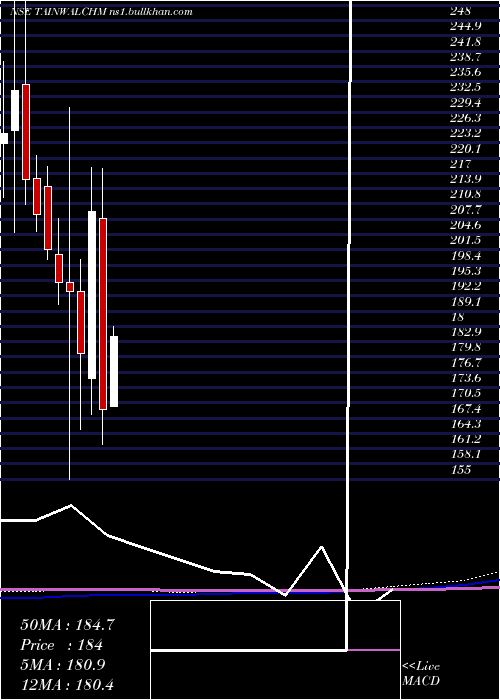Click the 189.1 price axis label
This screenshot has height=700, width=500.
point(465,302)
